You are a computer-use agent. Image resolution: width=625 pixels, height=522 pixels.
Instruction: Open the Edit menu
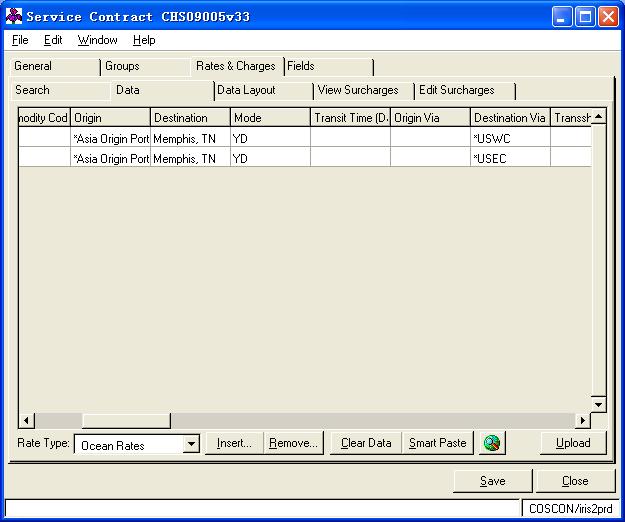[x=53, y=40]
